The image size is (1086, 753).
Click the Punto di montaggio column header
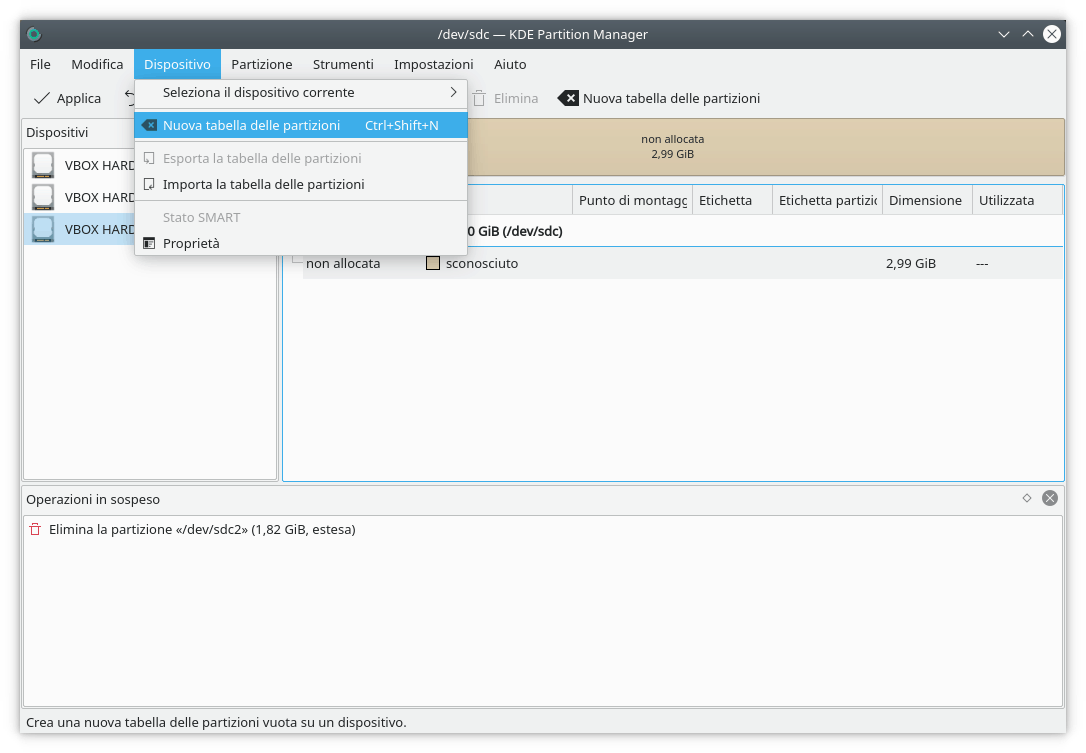tap(632, 200)
